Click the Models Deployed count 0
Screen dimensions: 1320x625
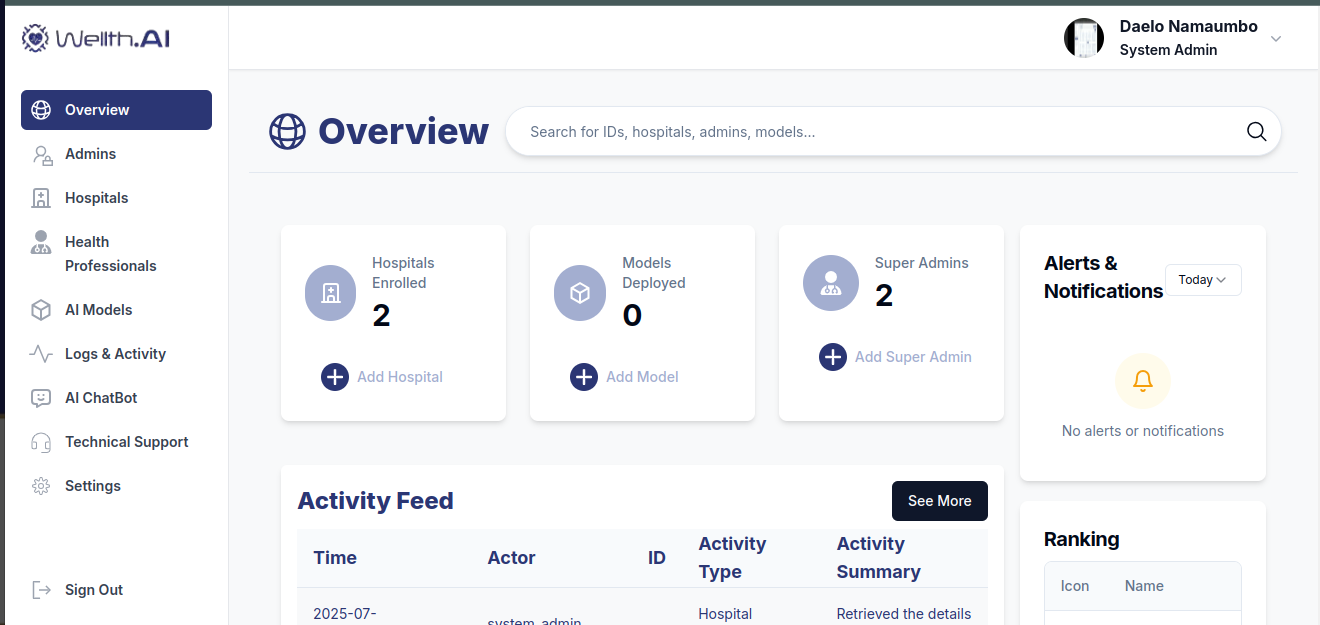point(632,316)
